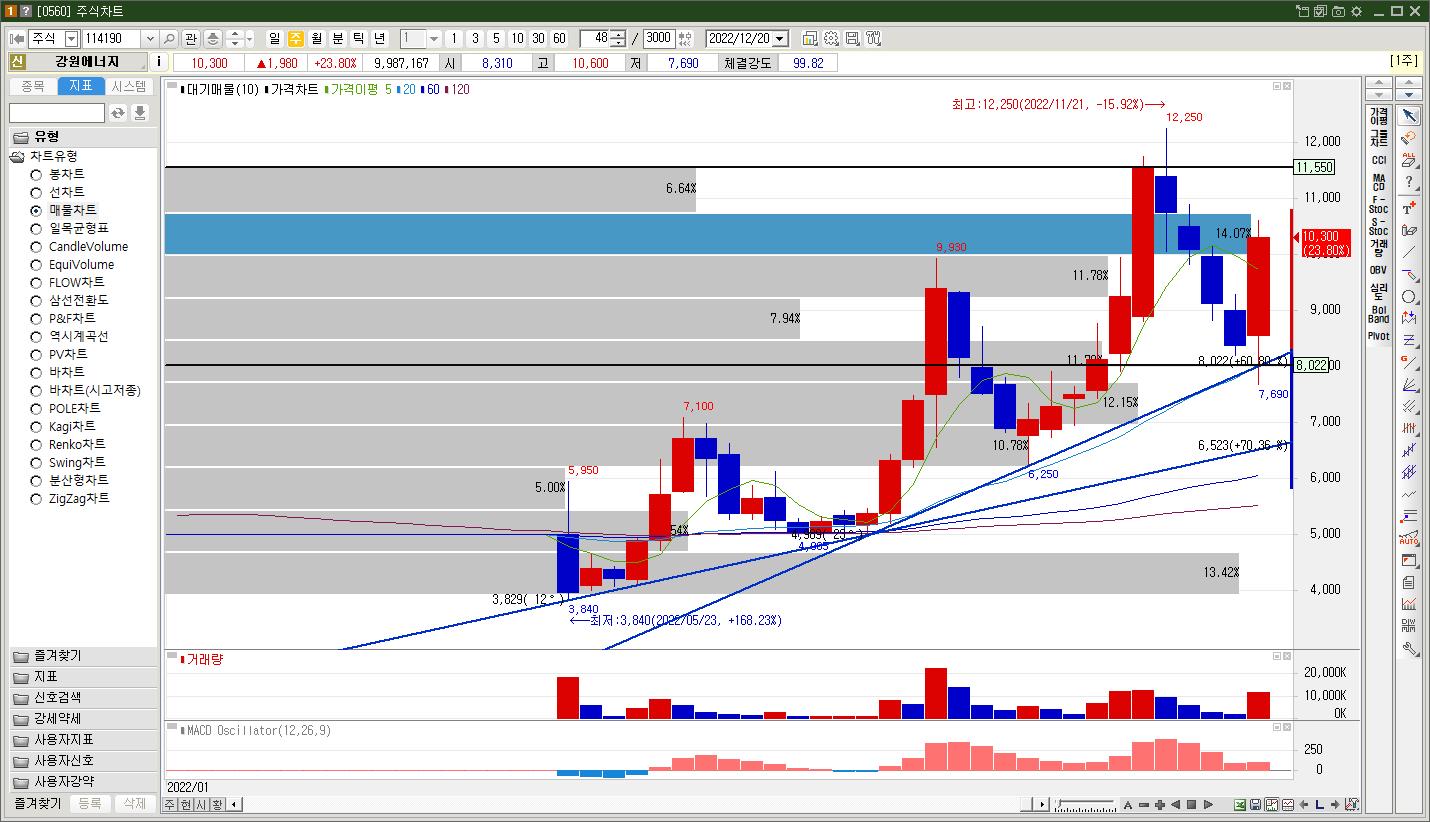
Task: Select the text annotation tool
Action: click(1409, 208)
